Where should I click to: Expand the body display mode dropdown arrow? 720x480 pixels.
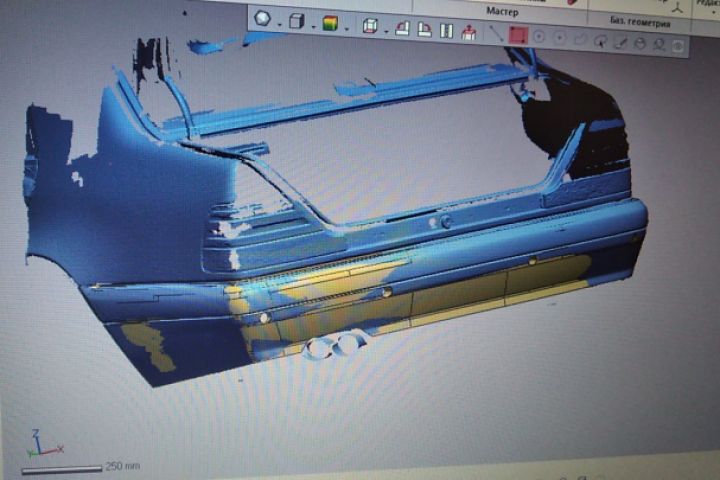point(314,28)
